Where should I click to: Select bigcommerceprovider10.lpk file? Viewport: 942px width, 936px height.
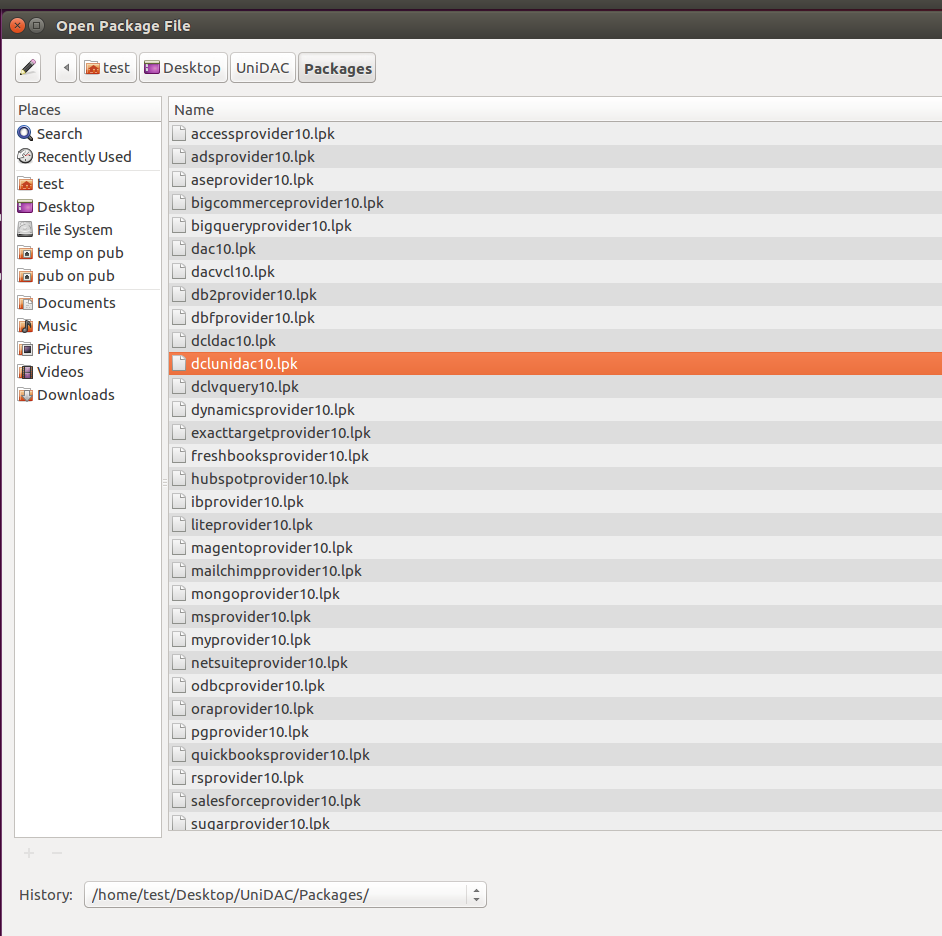[x=556, y=202]
